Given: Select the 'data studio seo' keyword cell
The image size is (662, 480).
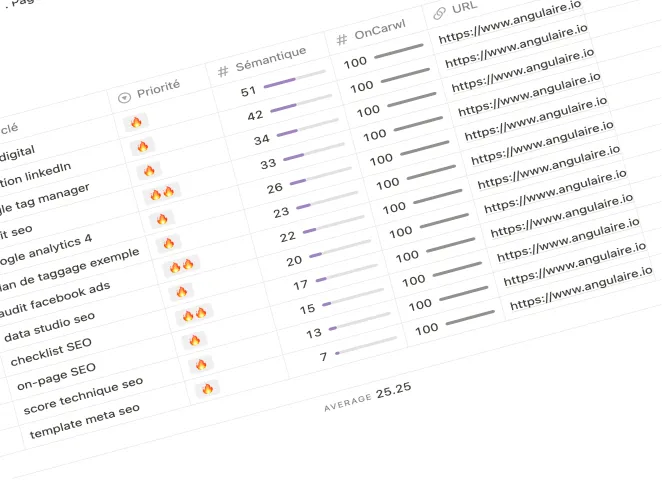Looking at the screenshot, I should coord(49,327).
